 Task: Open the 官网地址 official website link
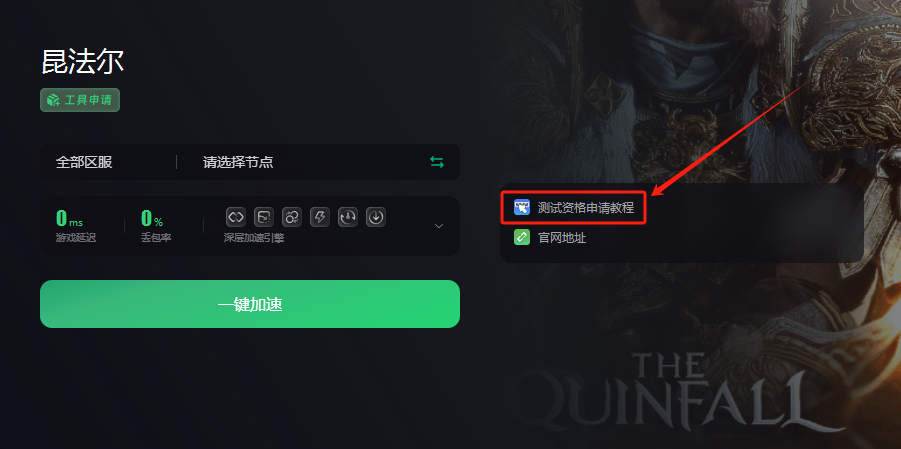pos(562,237)
